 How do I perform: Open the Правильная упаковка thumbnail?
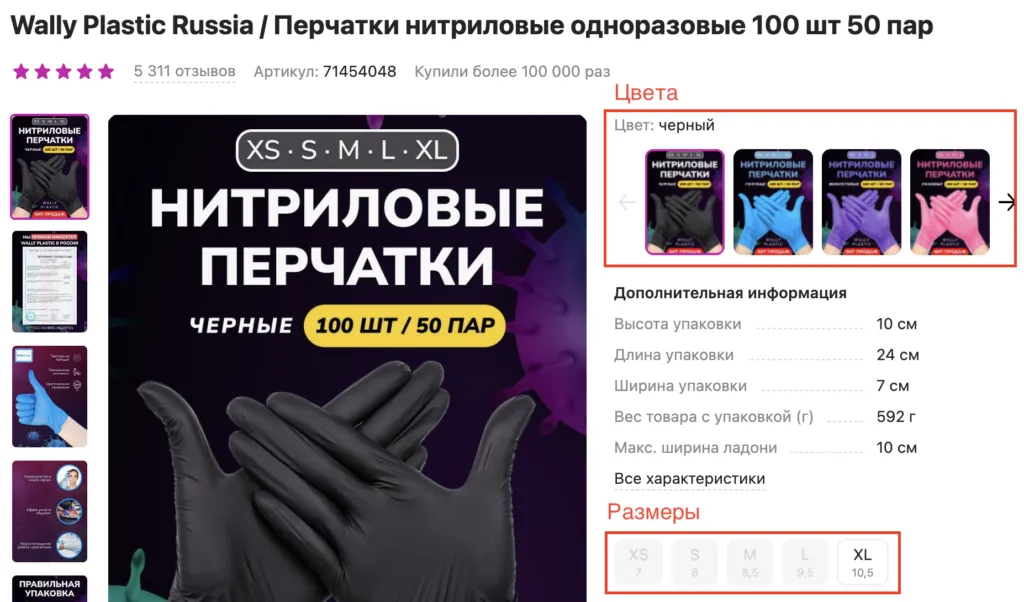50,588
